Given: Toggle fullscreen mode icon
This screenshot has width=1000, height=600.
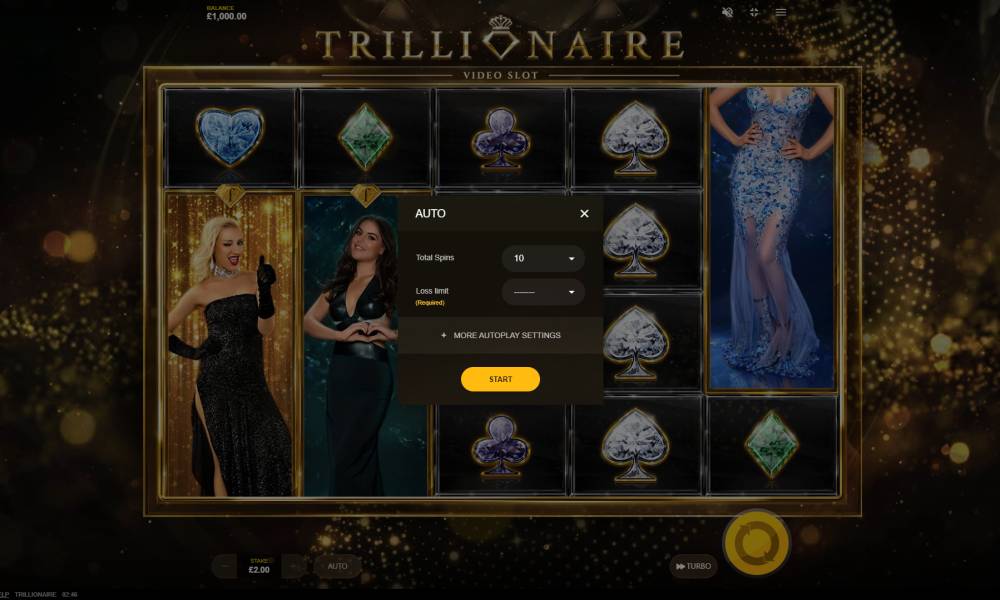Looking at the screenshot, I should tap(754, 12).
